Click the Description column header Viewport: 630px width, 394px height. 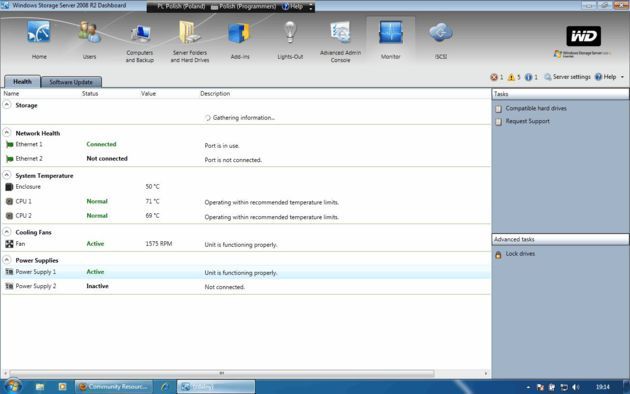[x=215, y=94]
